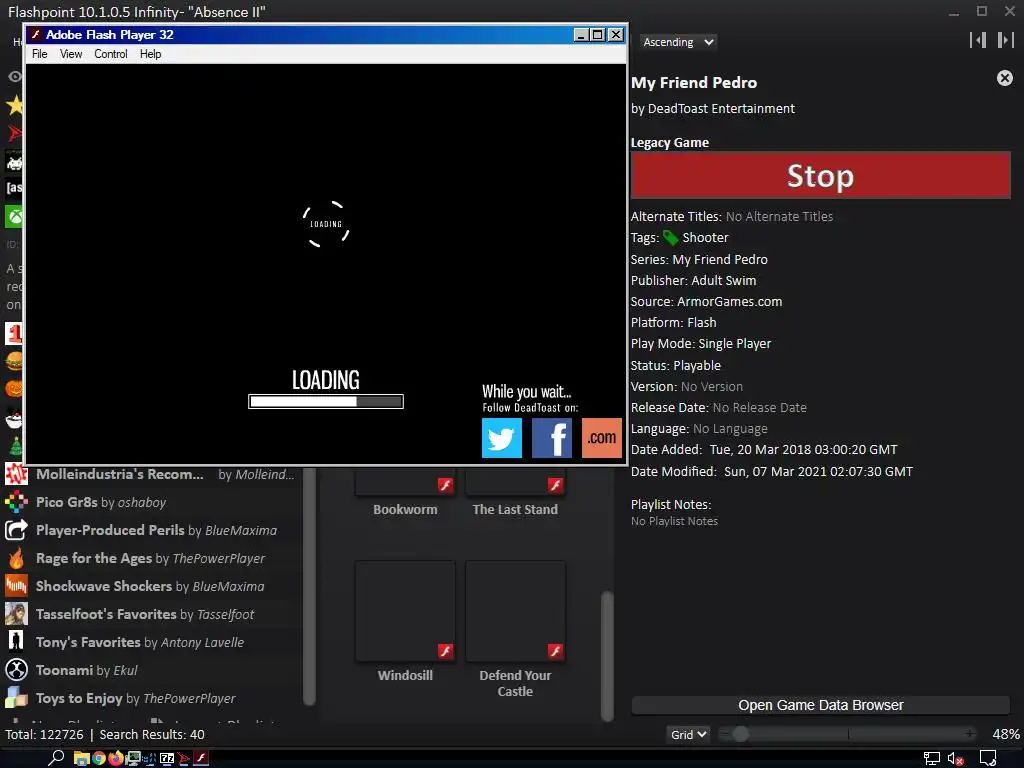This screenshot has width=1024, height=768.
Task: Click the space invader playlist icon
Action: click(14, 161)
